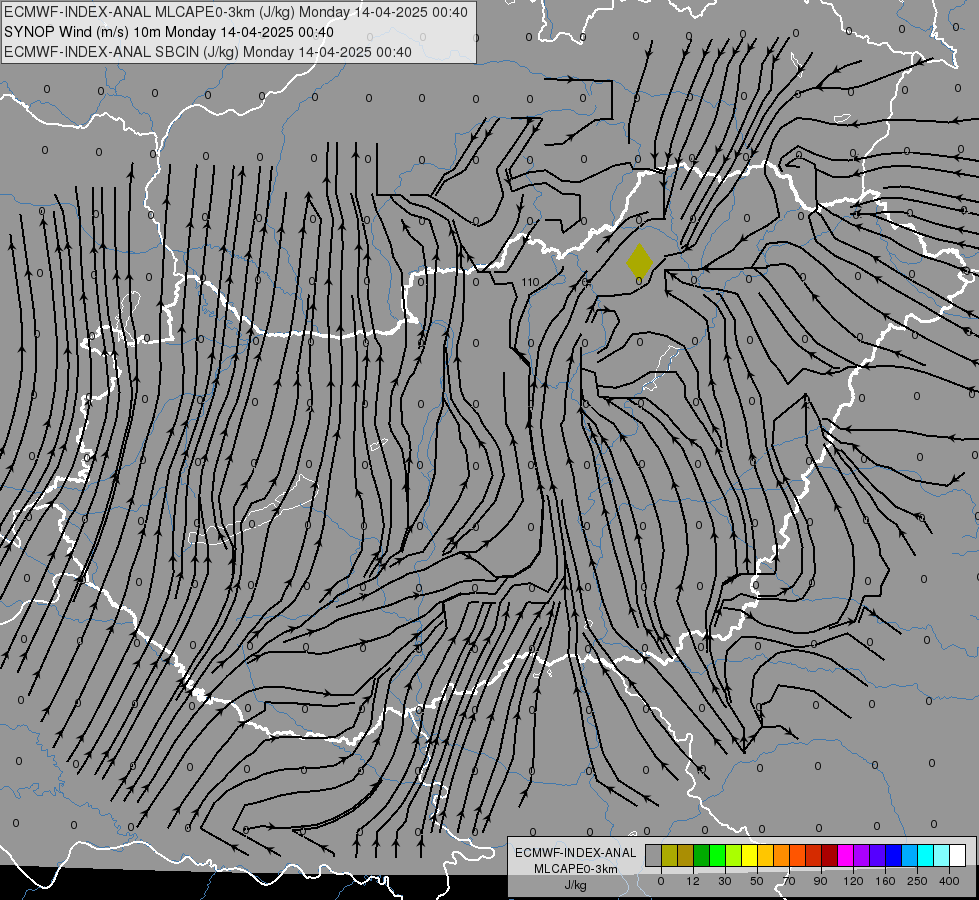Image resolution: width=979 pixels, height=900 pixels.
Task: Pick the pure blue legend swatch
Action: (894, 856)
